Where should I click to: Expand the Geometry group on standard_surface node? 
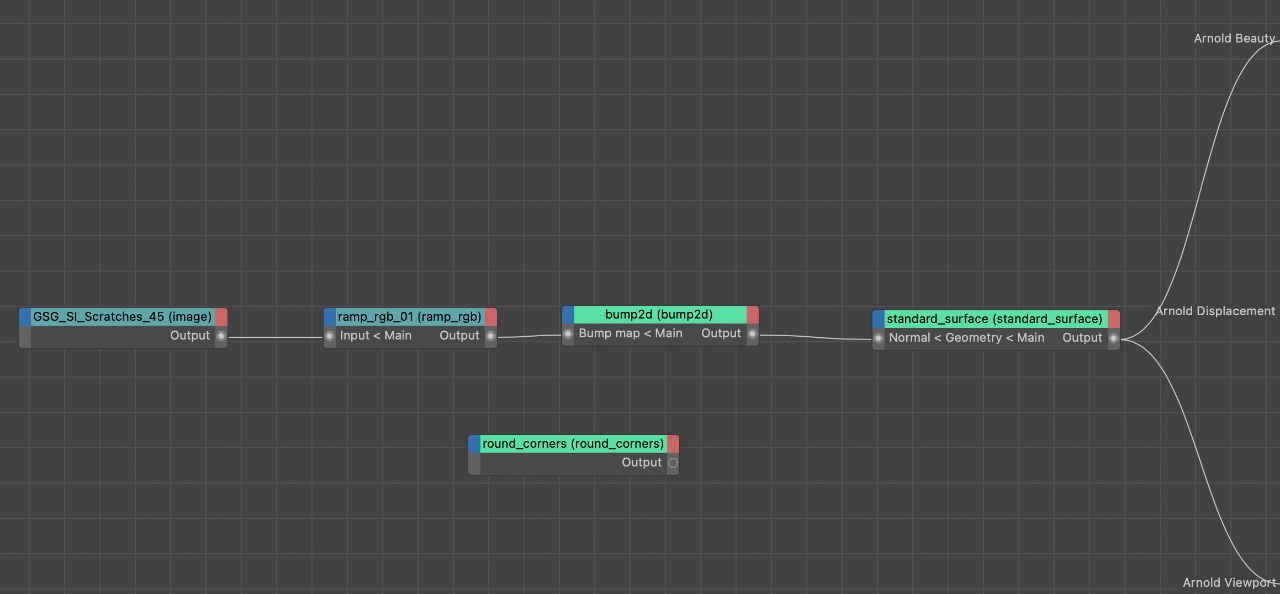[x=975, y=337]
